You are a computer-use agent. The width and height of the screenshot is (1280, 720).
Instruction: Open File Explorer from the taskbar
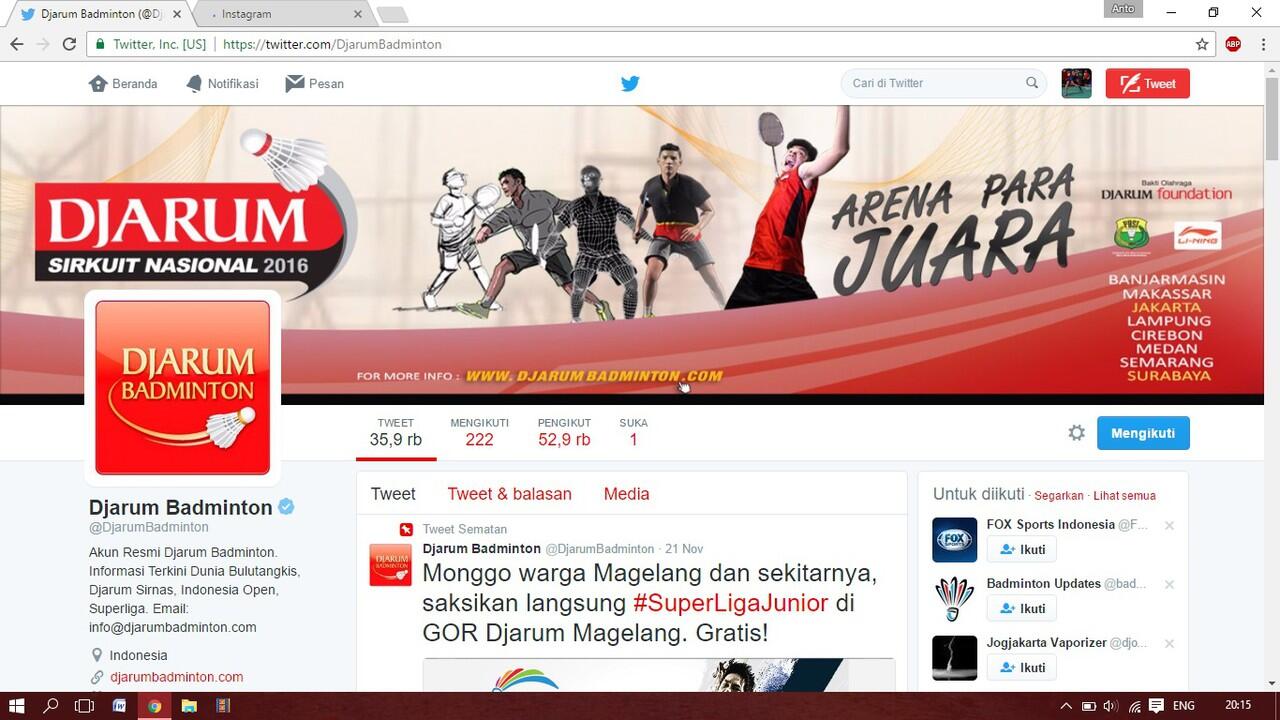click(189, 705)
